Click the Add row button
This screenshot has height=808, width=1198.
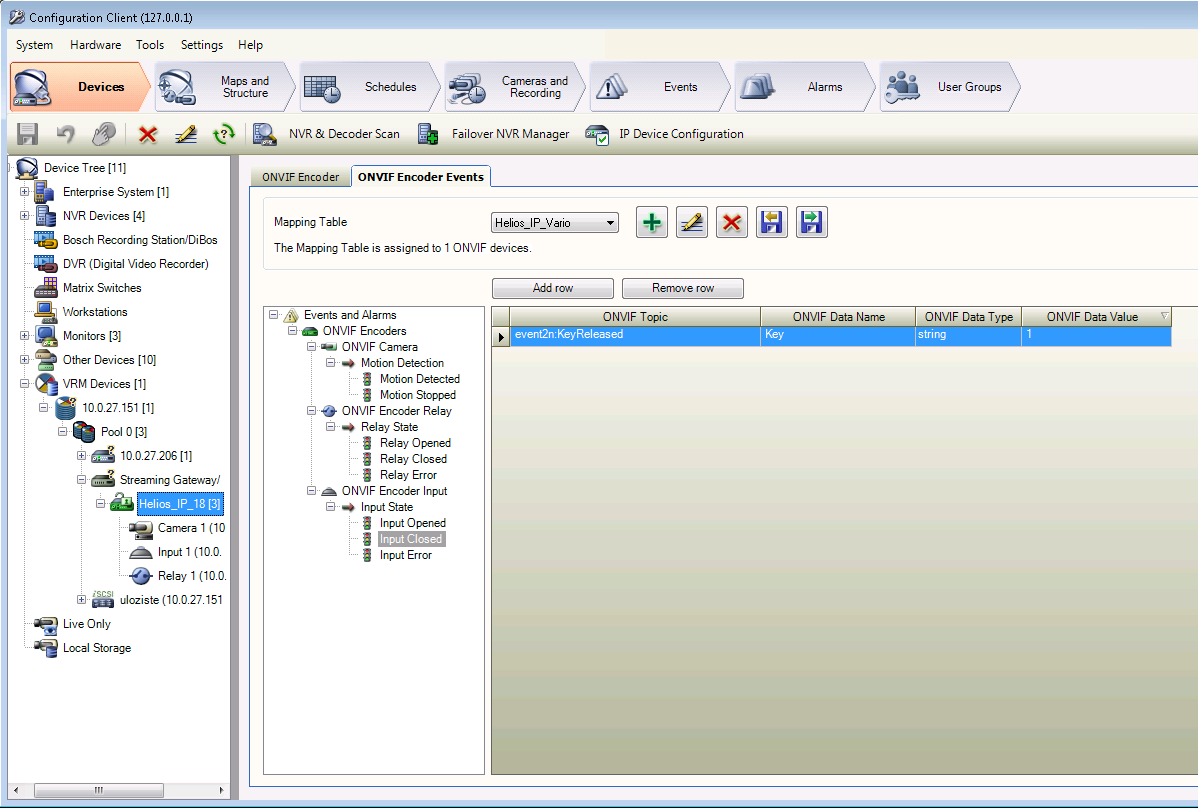553,288
